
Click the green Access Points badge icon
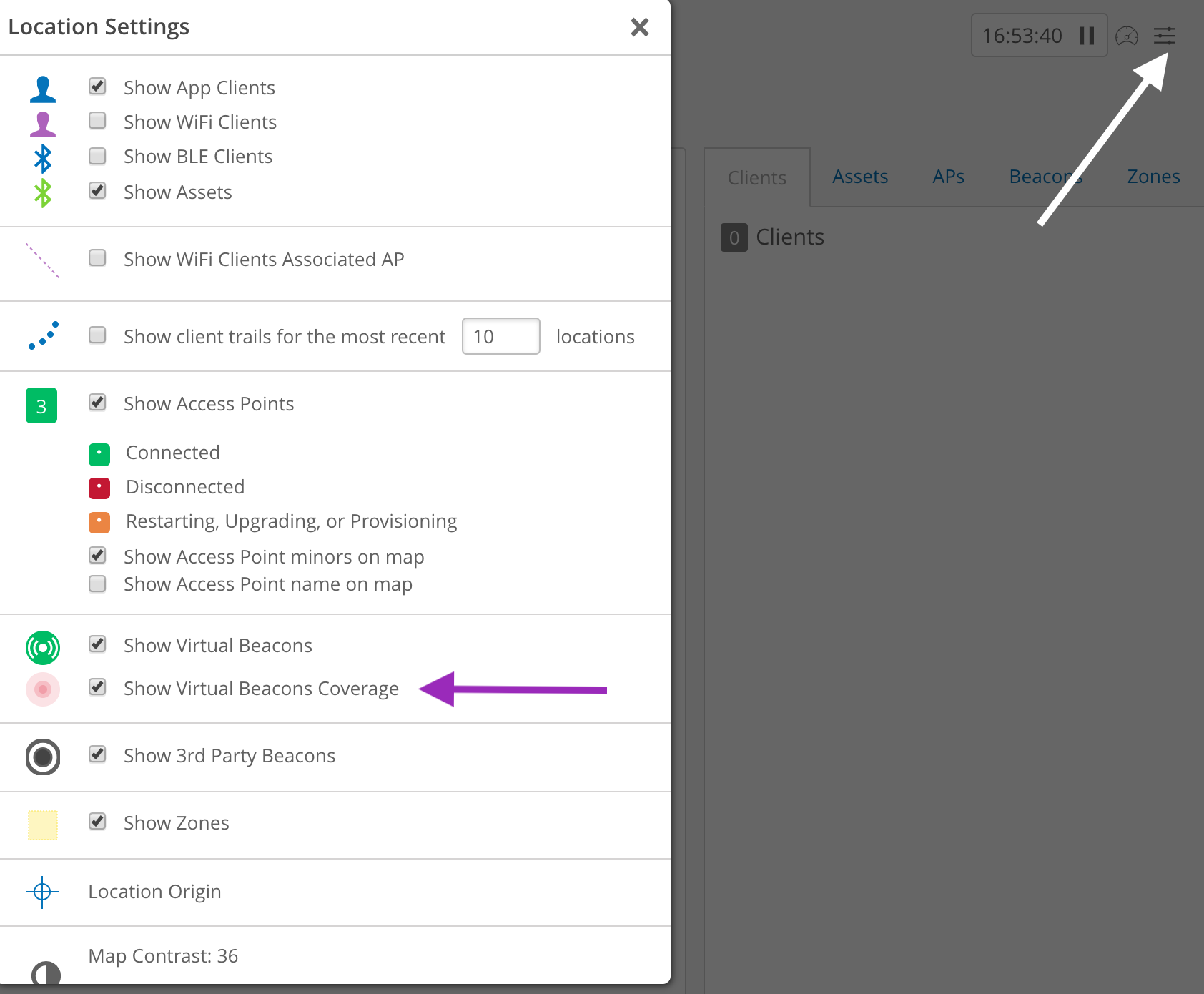tap(41, 405)
